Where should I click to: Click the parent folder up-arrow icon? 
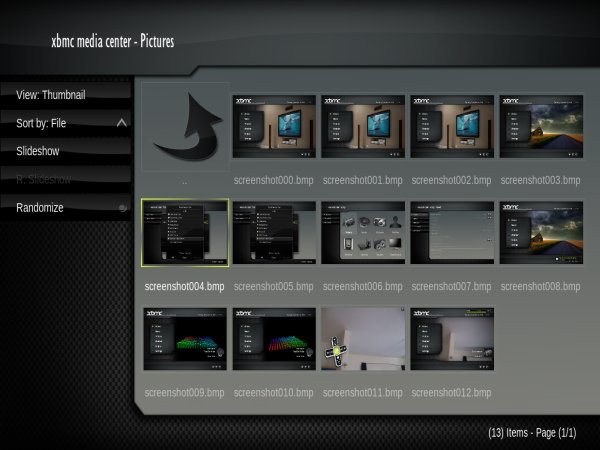point(185,128)
